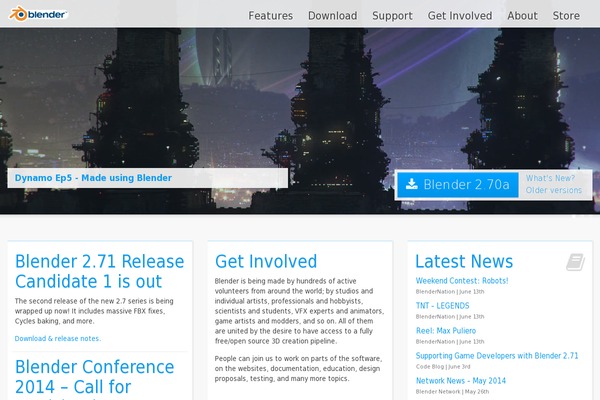Click paragraph starting 'The second release of the new 2.7'
The height and width of the screenshot is (400, 600).
tap(94, 311)
